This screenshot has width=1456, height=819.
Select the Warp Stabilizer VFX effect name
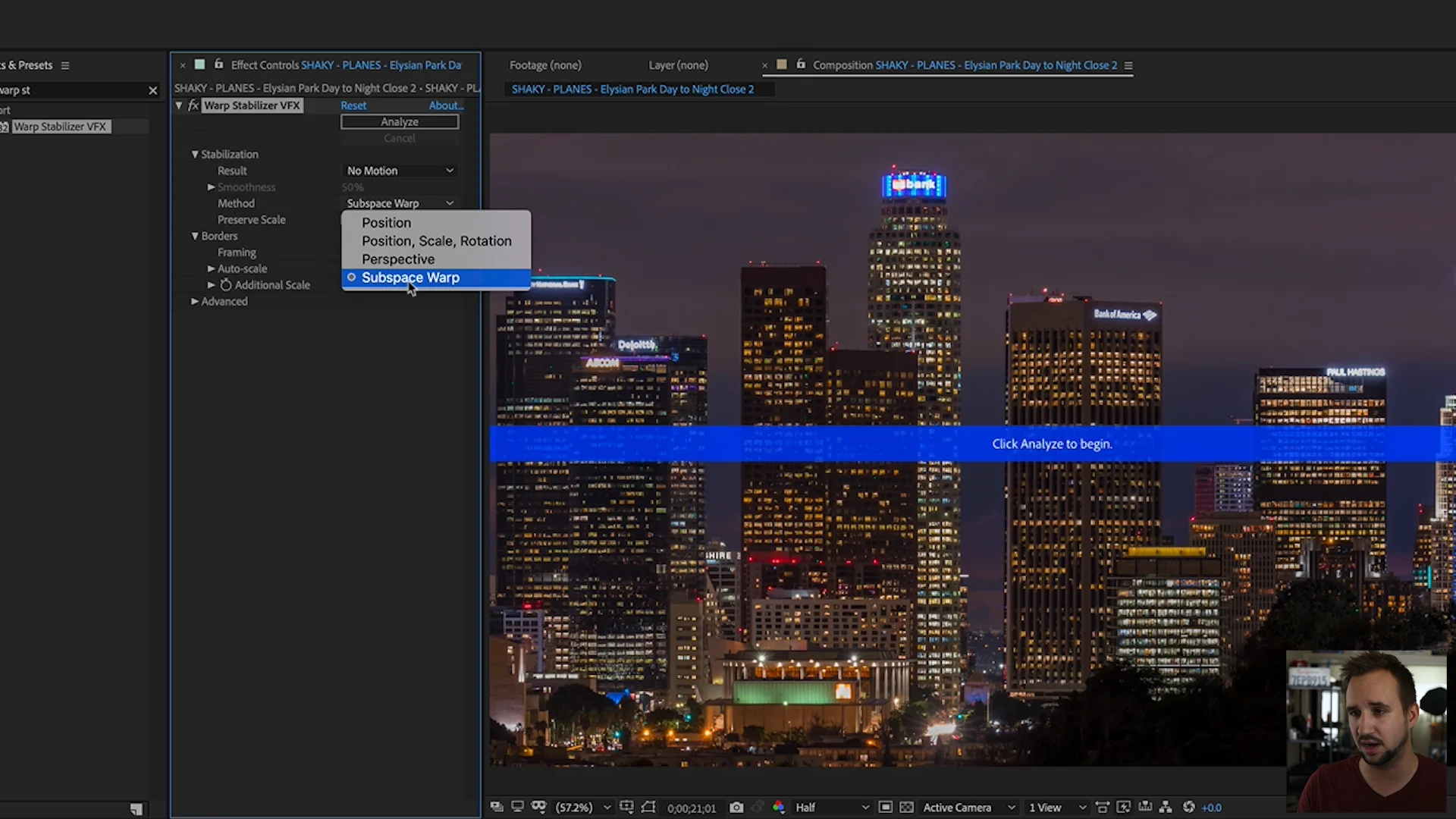(x=252, y=105)
